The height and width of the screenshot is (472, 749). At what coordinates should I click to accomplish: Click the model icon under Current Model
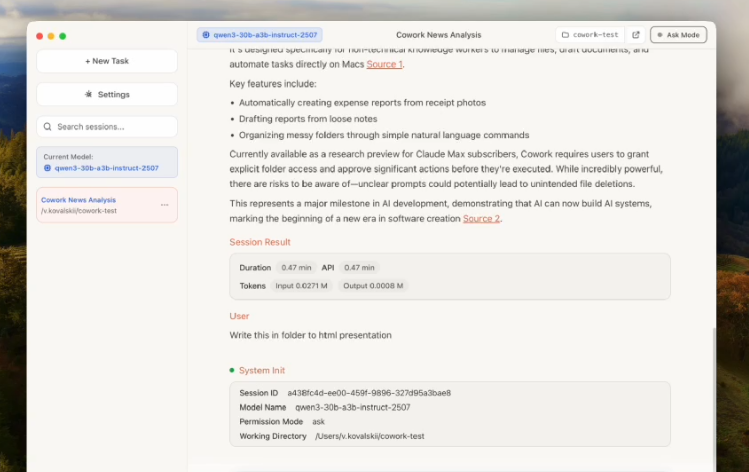click(x=47, y=168)
